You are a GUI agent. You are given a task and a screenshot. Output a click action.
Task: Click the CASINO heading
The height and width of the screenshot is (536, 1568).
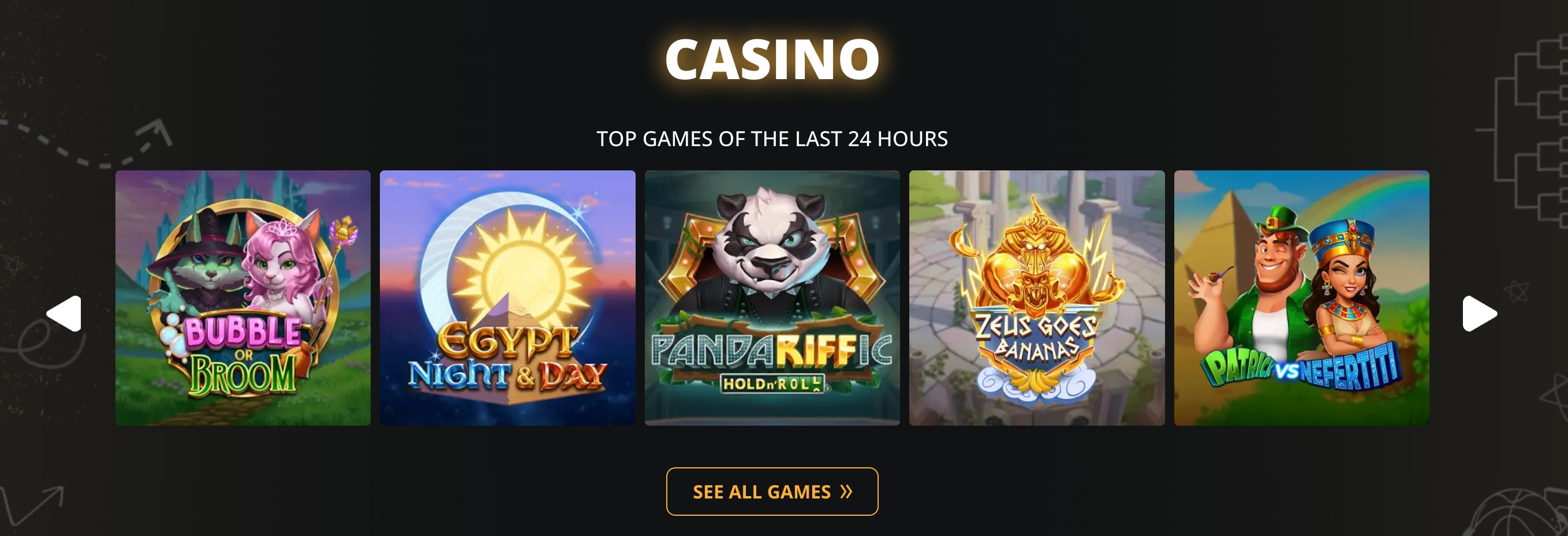pyautogui.click(x=772, y=59)
